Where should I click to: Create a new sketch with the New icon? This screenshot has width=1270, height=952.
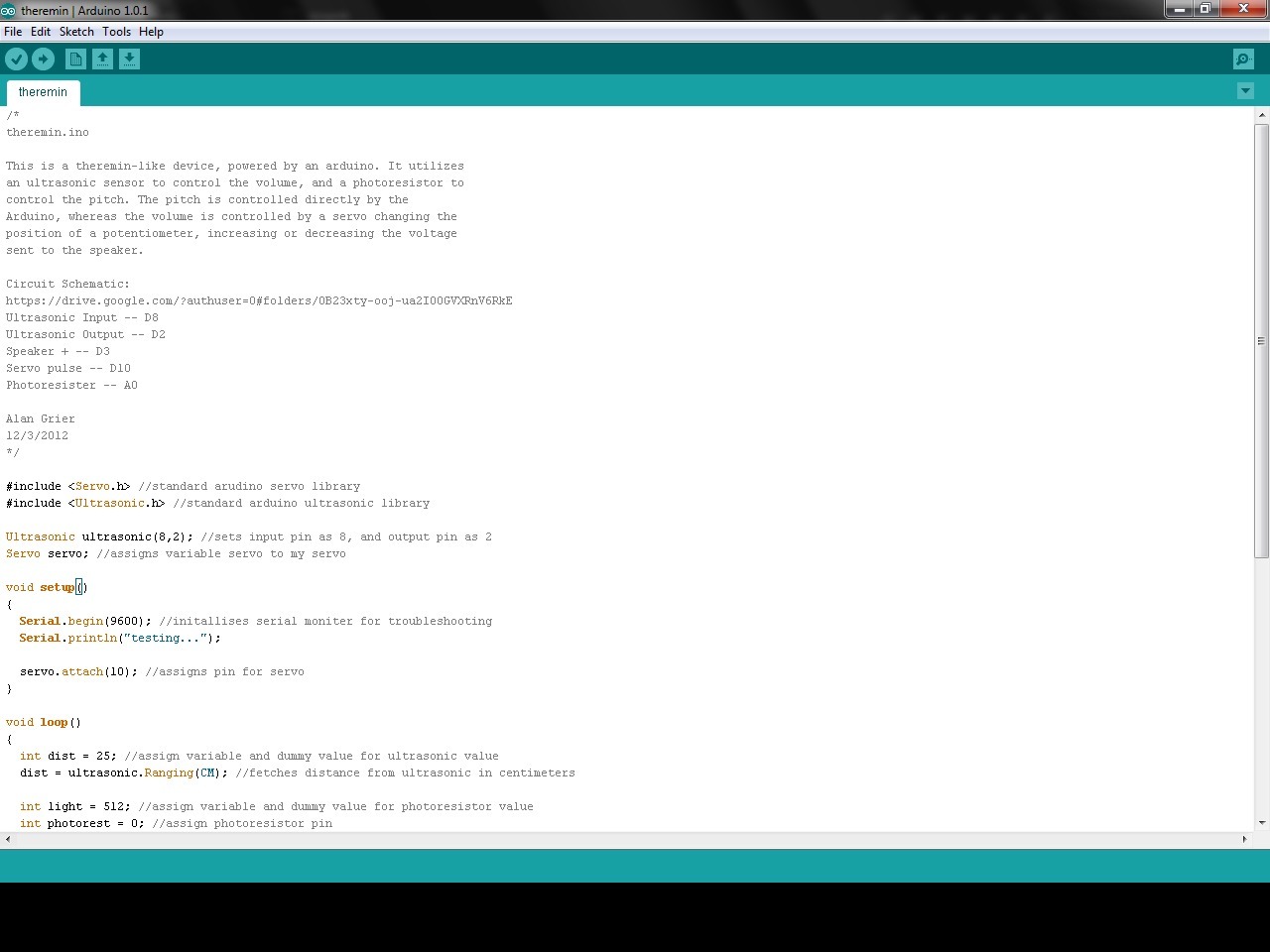tap(75, 59)
